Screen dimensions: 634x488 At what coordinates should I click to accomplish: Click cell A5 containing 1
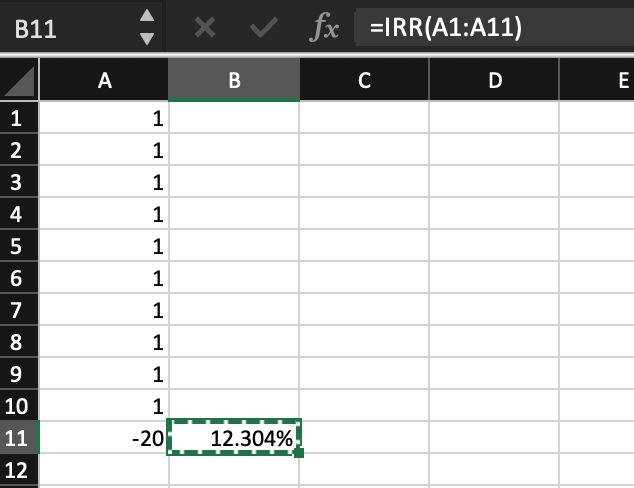[104, 245]
